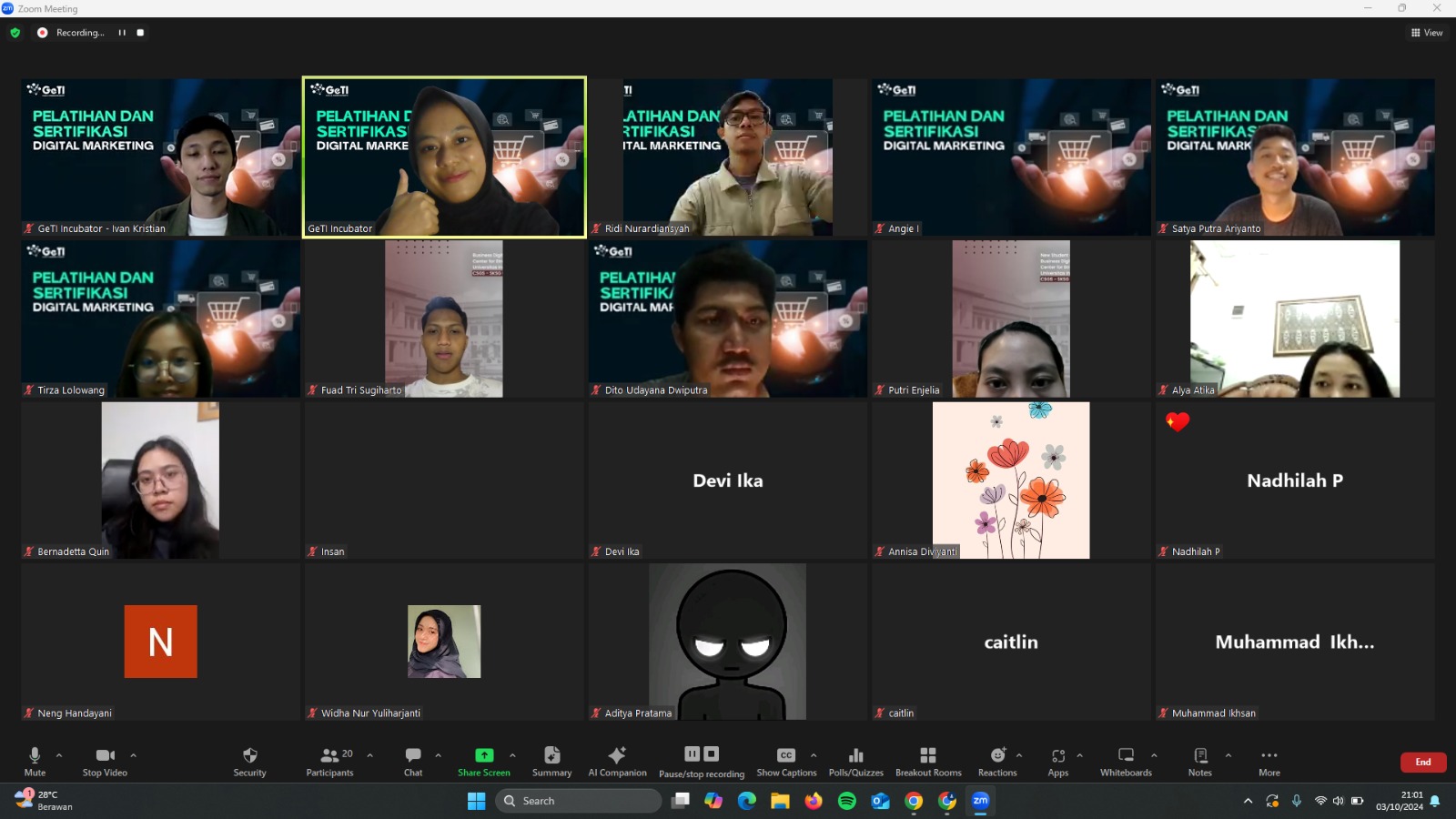
Task: Pause the recording from the top bar
Action: pos(122,33)
